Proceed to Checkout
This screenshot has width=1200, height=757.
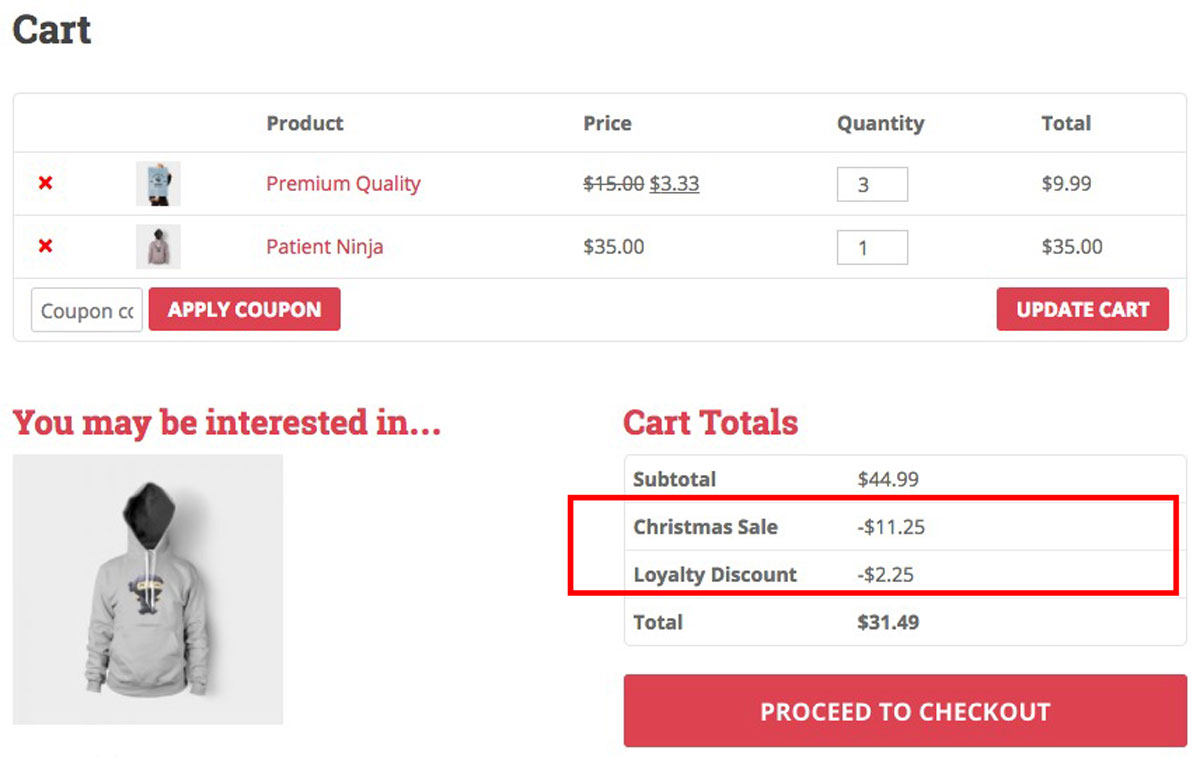click(x=905, y=711)
